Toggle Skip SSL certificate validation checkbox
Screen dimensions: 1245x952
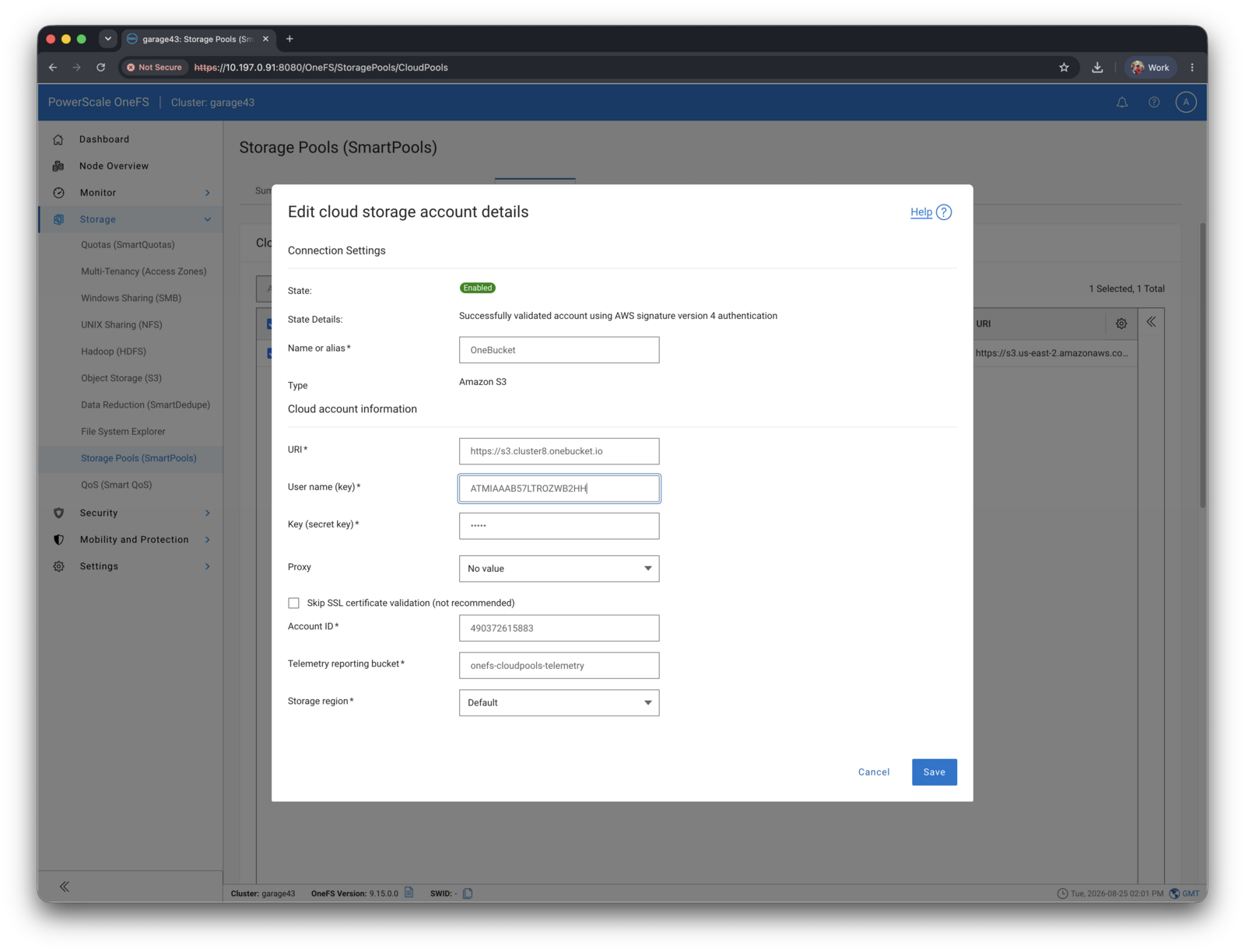pos(293,604)
